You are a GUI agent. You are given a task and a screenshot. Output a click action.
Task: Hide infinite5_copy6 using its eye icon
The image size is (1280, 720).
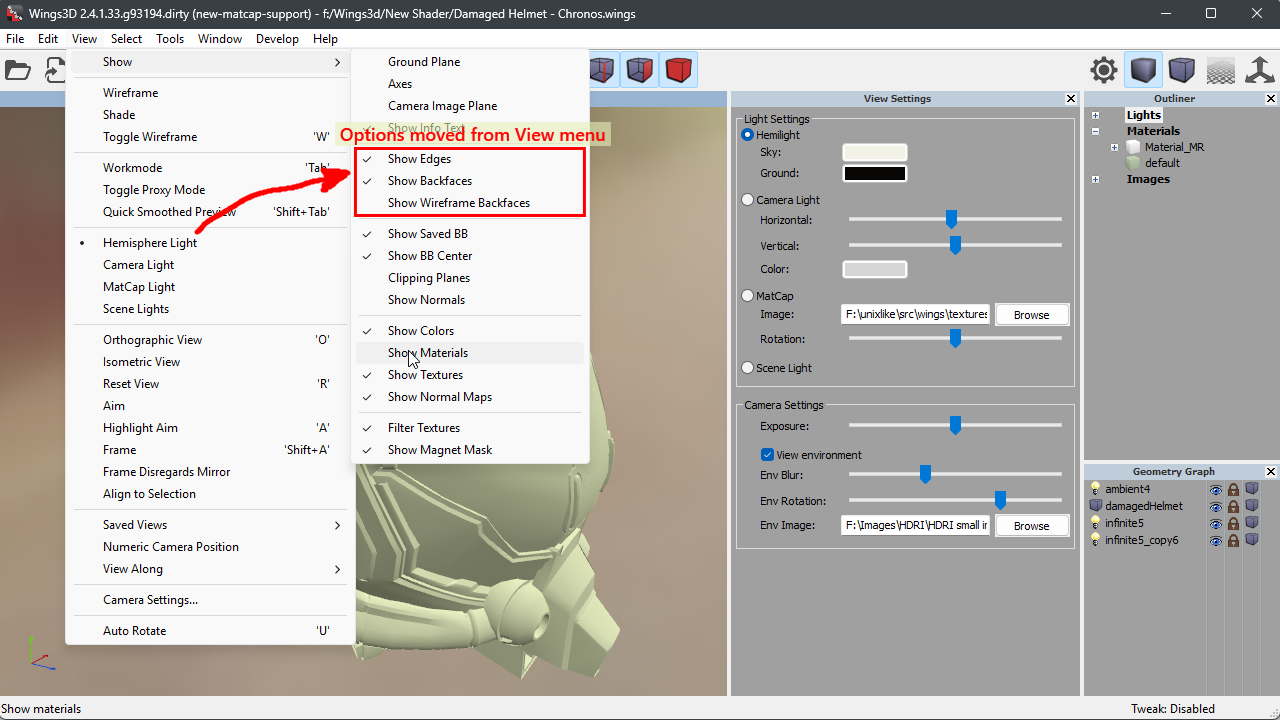click(x=1216, y=541)
